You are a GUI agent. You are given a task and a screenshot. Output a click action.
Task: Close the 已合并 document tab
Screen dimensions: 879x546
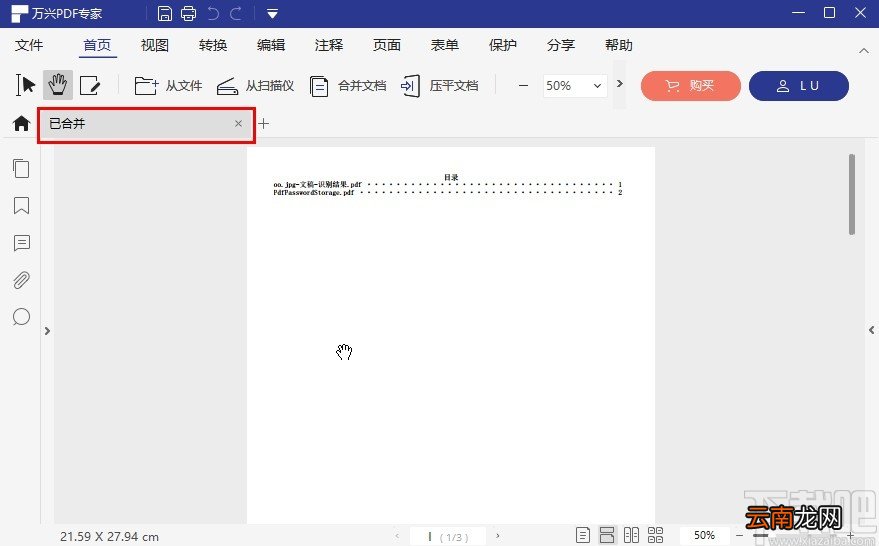click(238, 123)
